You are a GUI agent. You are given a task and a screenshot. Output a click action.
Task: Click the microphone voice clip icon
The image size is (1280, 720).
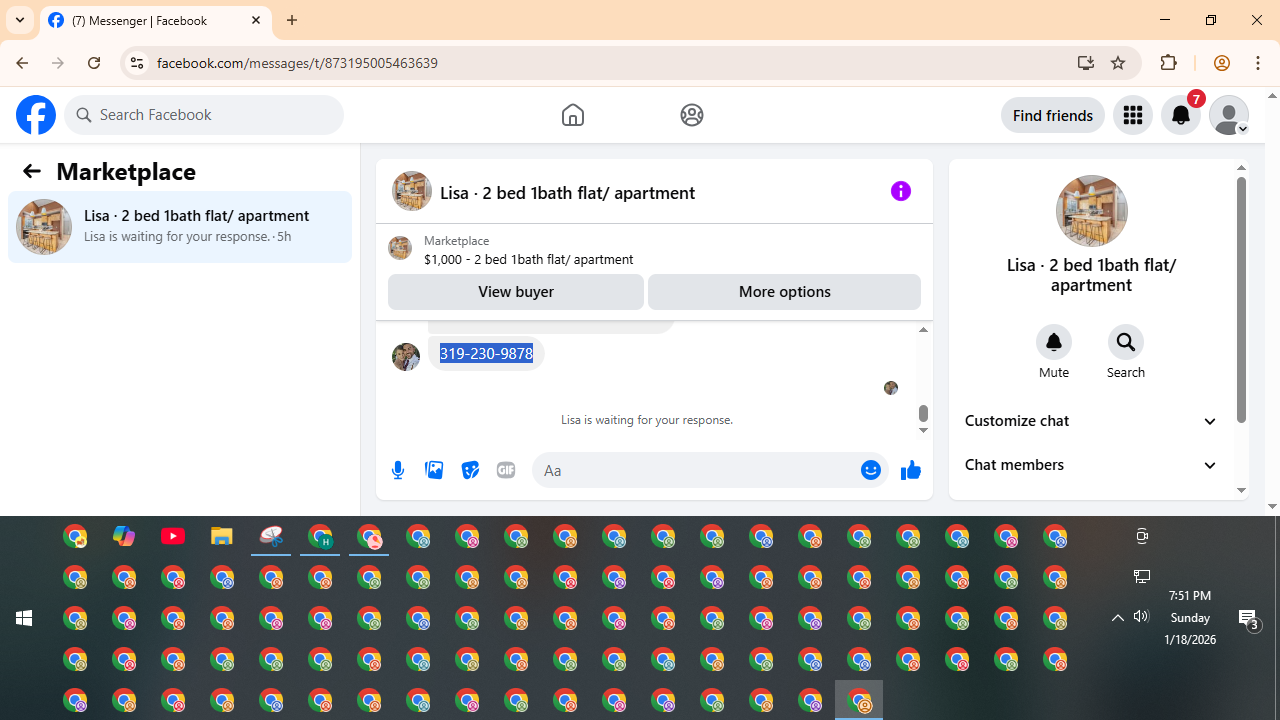[x=398, y=470]
